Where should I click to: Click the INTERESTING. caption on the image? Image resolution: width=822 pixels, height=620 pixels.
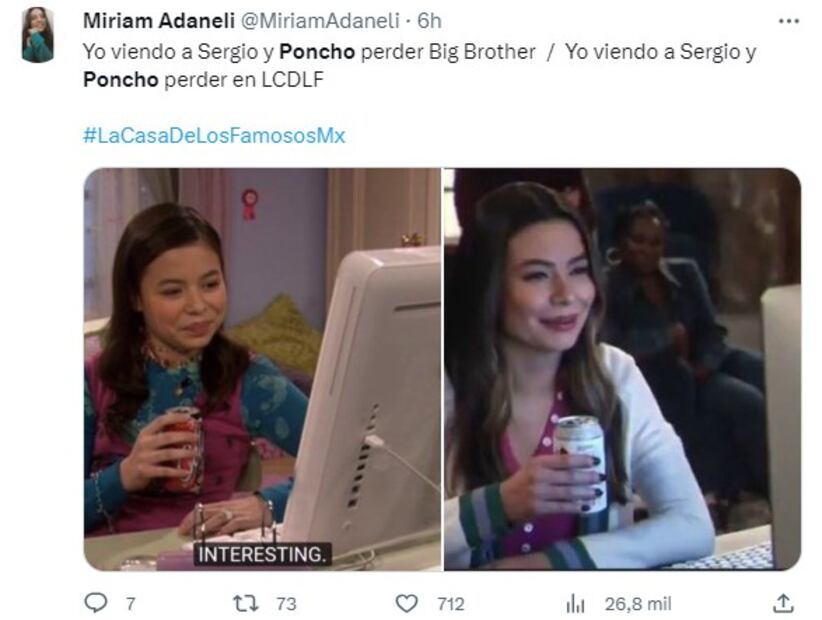[263, 554]
